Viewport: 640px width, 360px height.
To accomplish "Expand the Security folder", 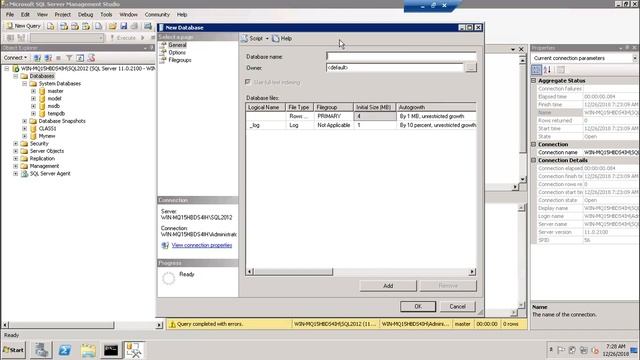I will (16, 144).
